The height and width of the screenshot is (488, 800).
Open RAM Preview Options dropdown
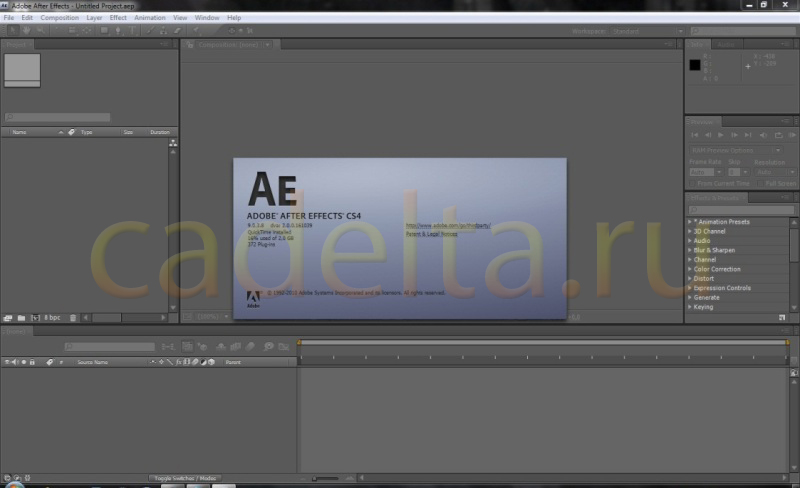(736, 151)
